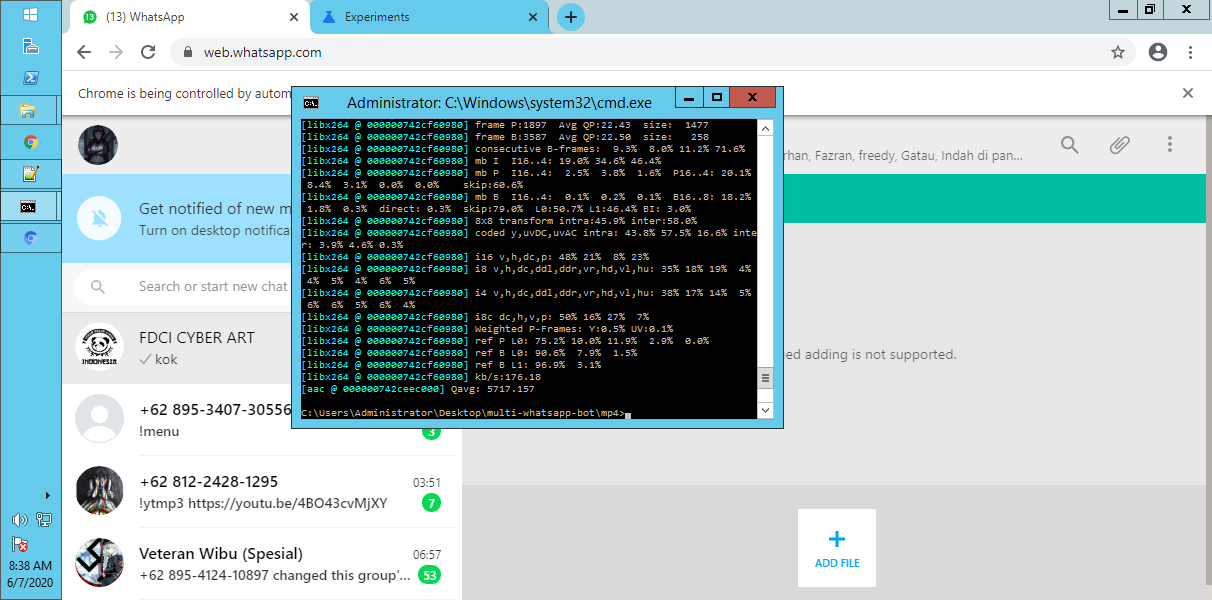Click the muted notifications bell icon
Image resolution: width=1212 pixels, height=600 pixels.
98,219
